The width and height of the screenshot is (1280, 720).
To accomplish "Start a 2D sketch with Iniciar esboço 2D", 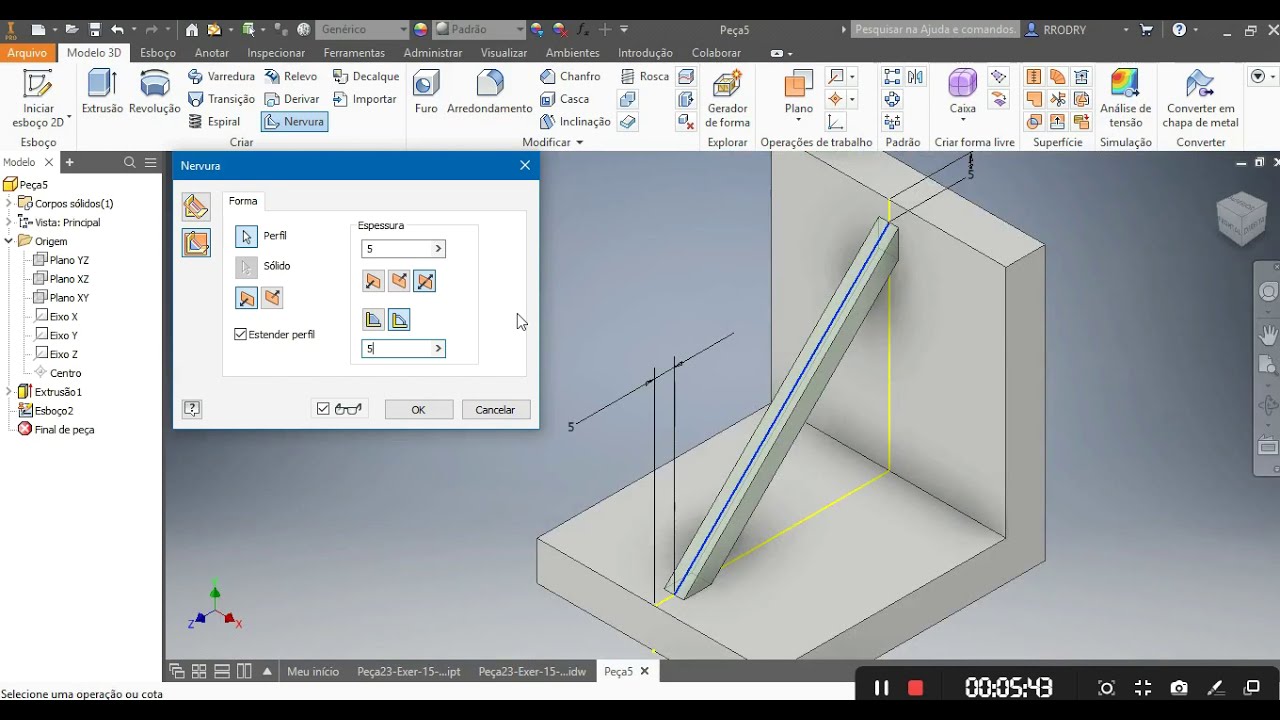I will 38,98.
